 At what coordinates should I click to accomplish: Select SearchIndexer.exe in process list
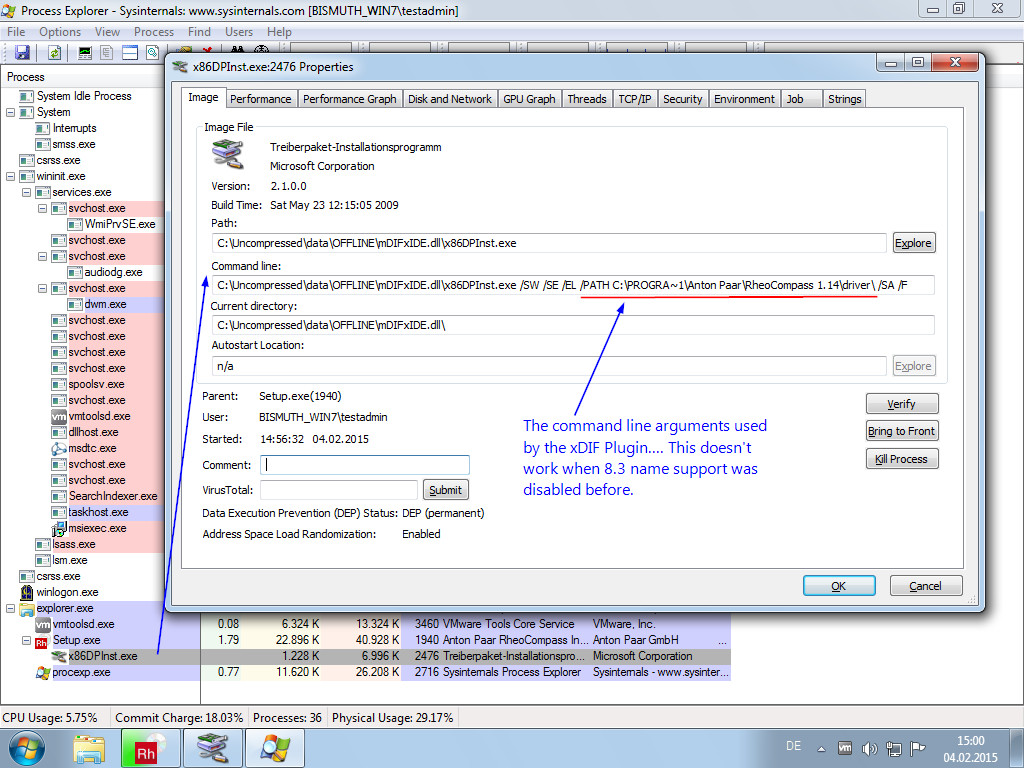pyautogui.click(x=112, y=496)
